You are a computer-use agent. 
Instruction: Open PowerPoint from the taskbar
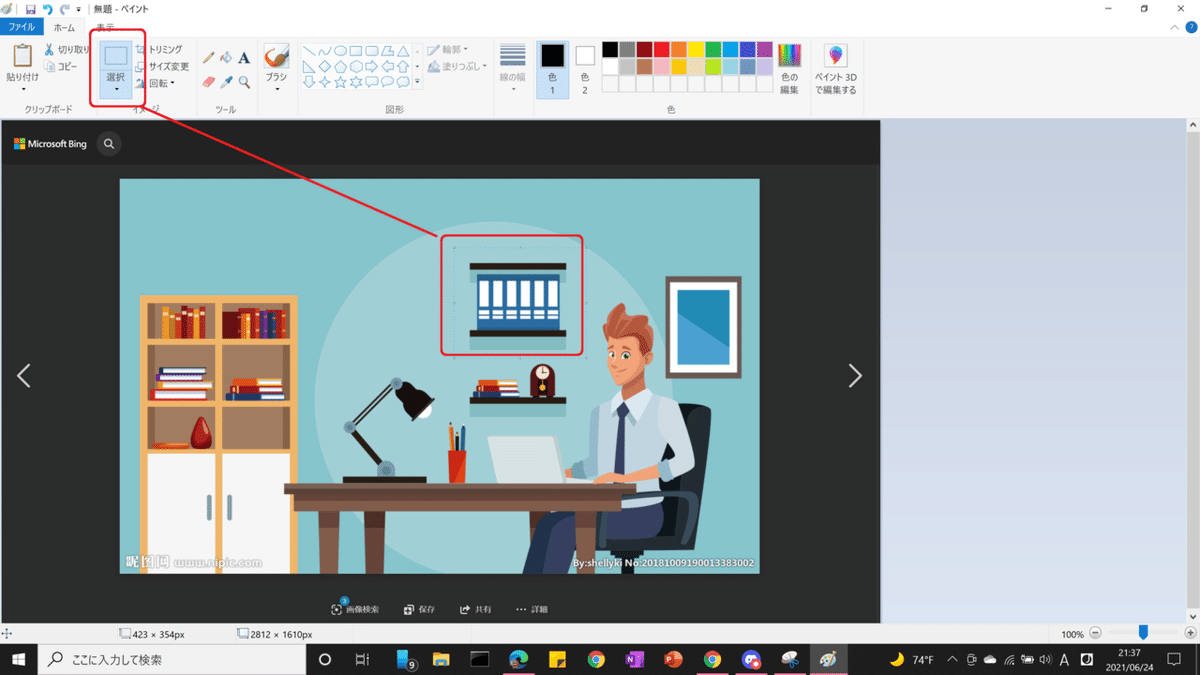[x=672, y=660]
